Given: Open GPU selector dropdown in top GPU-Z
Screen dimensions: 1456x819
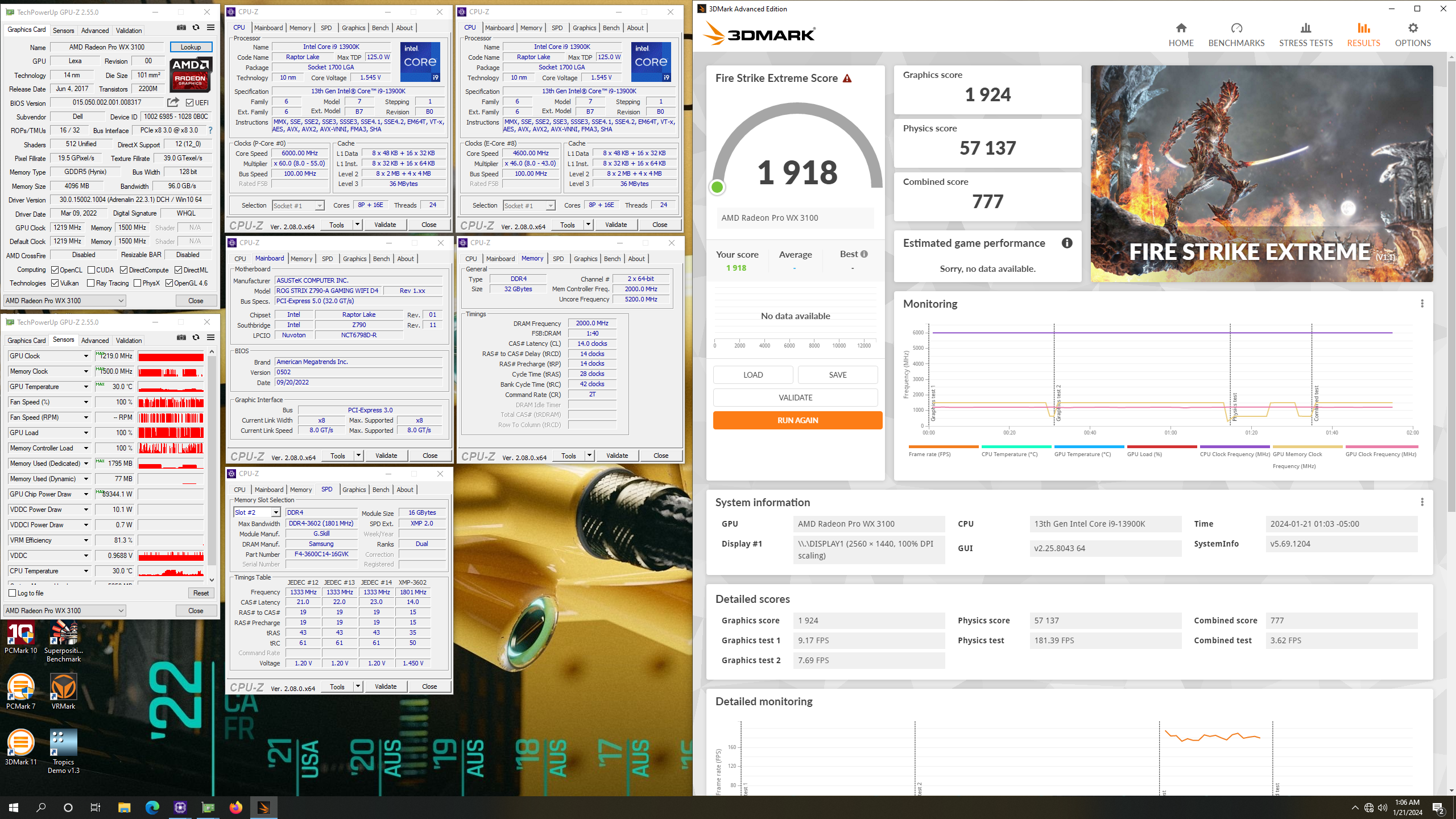Looking at the screenshot, I should [64, 301].
